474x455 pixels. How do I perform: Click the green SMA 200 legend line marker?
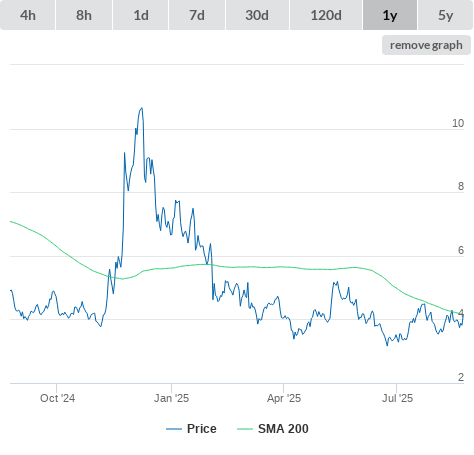(x=245, y=429)
